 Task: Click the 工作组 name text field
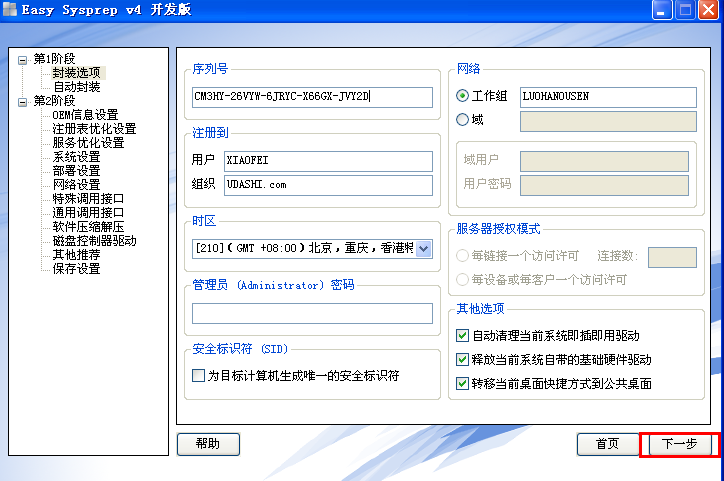[x=607, y=97]
